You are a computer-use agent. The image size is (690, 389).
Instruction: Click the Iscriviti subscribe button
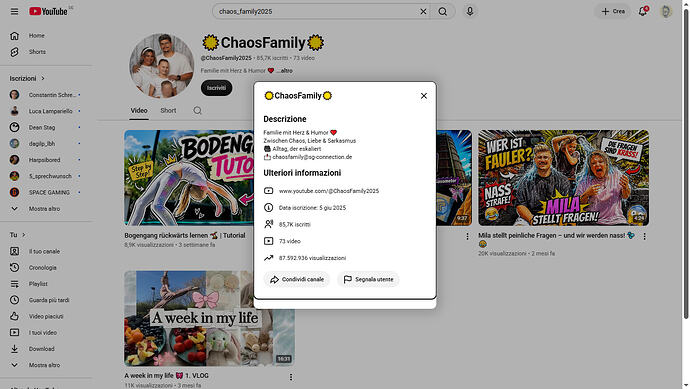(217, 88)
